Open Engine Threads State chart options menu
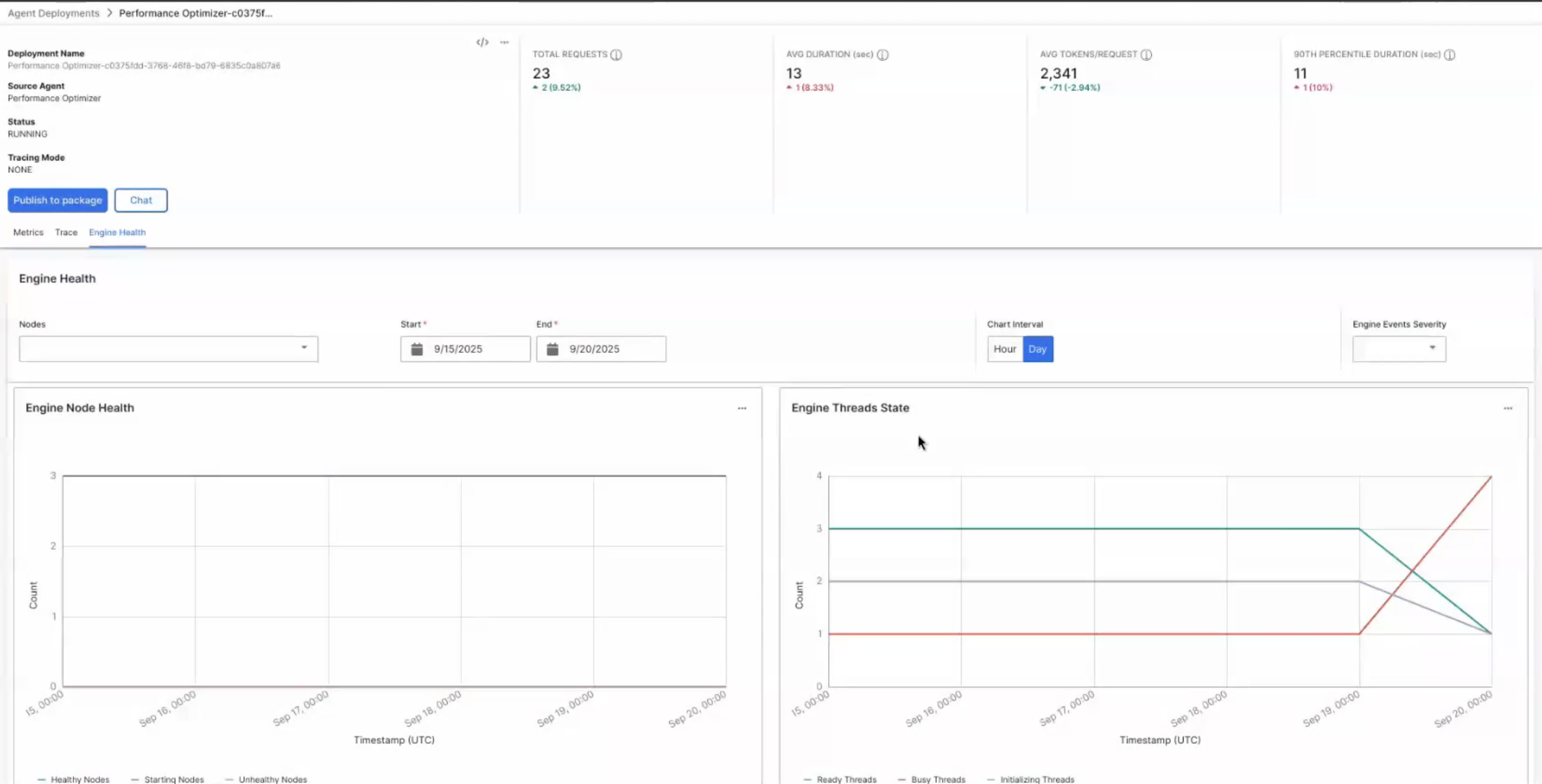The image size is (1542, 784). (x=1508, y=408)
